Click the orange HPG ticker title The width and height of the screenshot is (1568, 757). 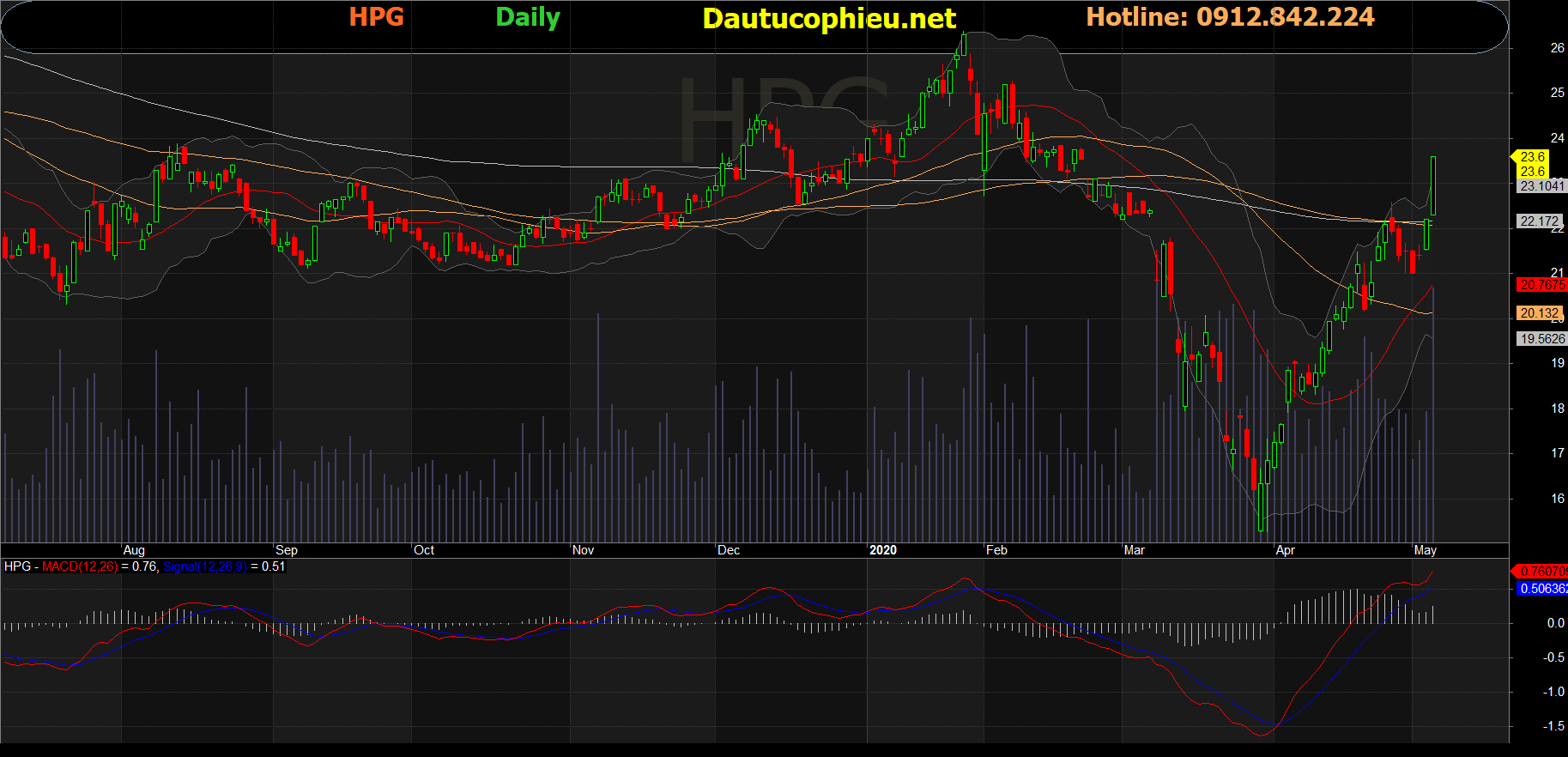(x=376, y=17)
